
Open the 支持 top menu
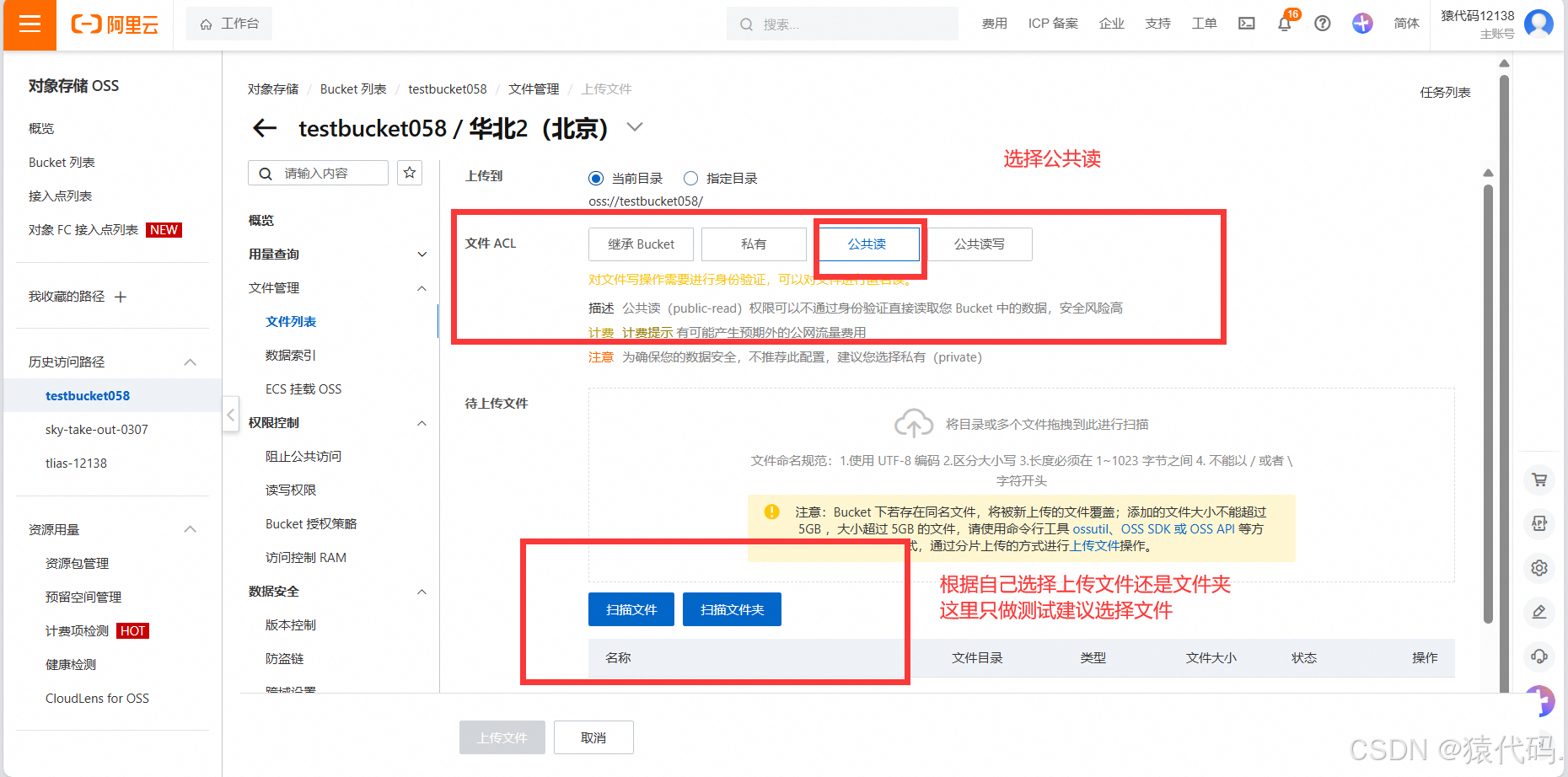tap(1158, 24)
